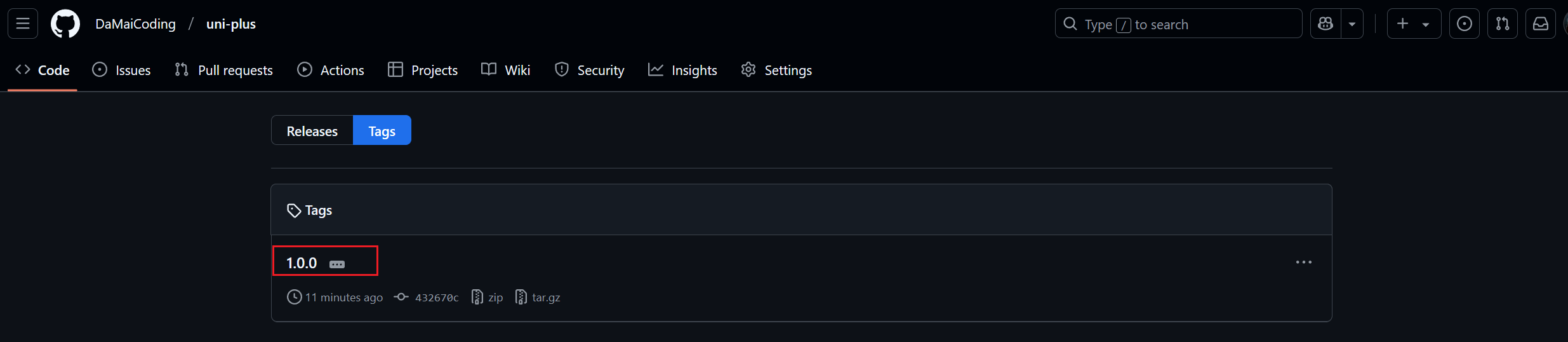Open the pull requests header icon

coord(1502,24)
